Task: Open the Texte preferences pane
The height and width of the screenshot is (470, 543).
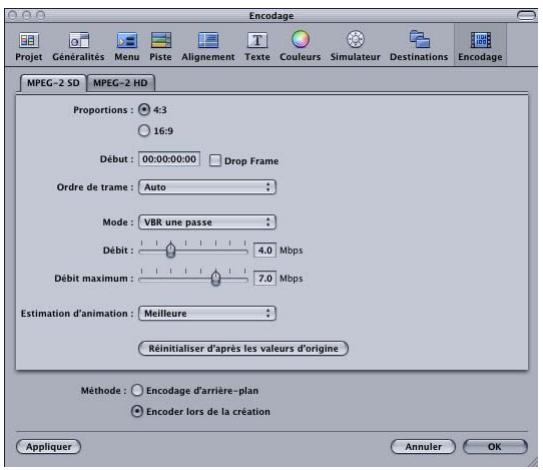Action: coord(257,46)
